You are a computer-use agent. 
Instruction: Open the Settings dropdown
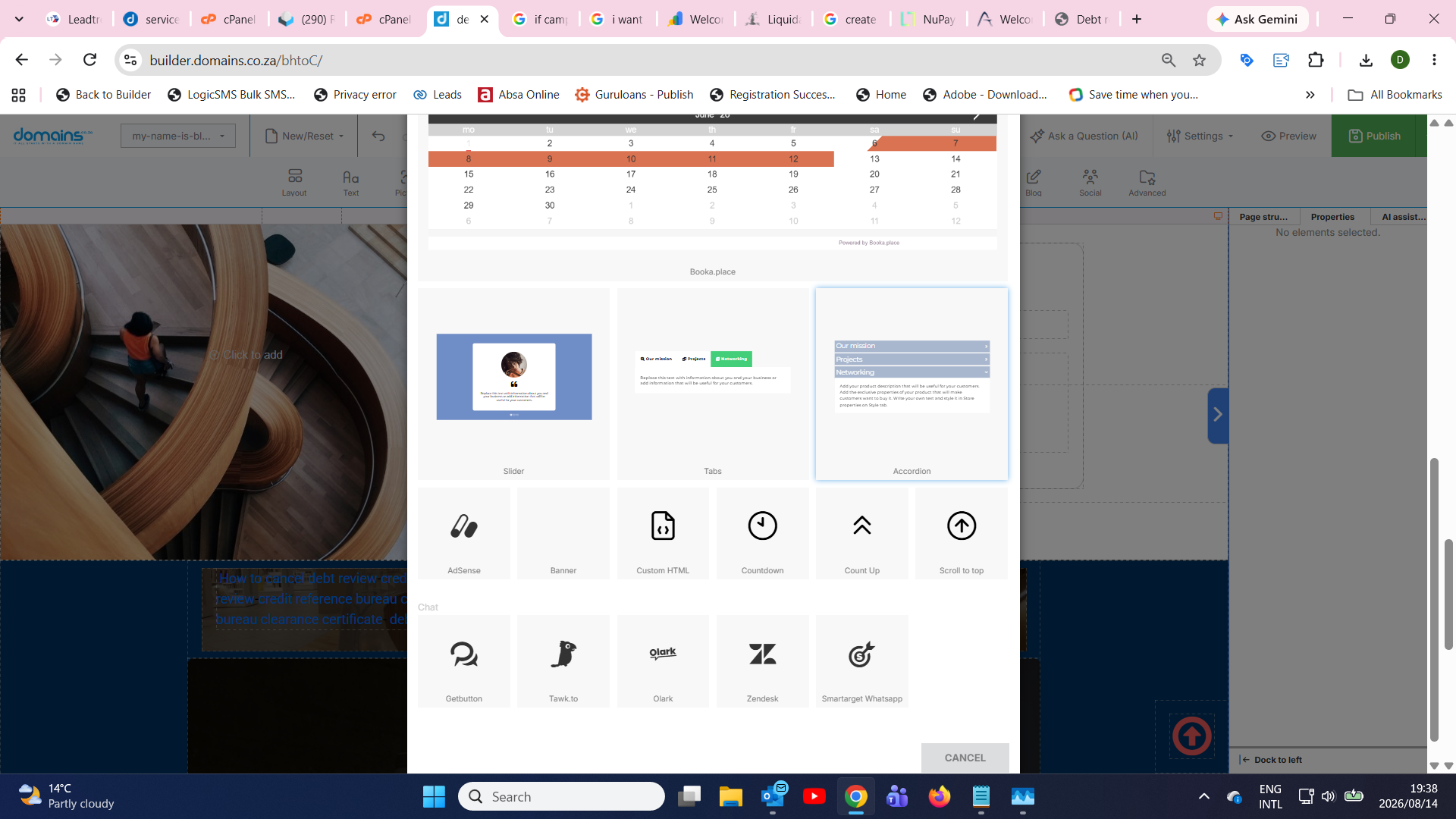1200,136
